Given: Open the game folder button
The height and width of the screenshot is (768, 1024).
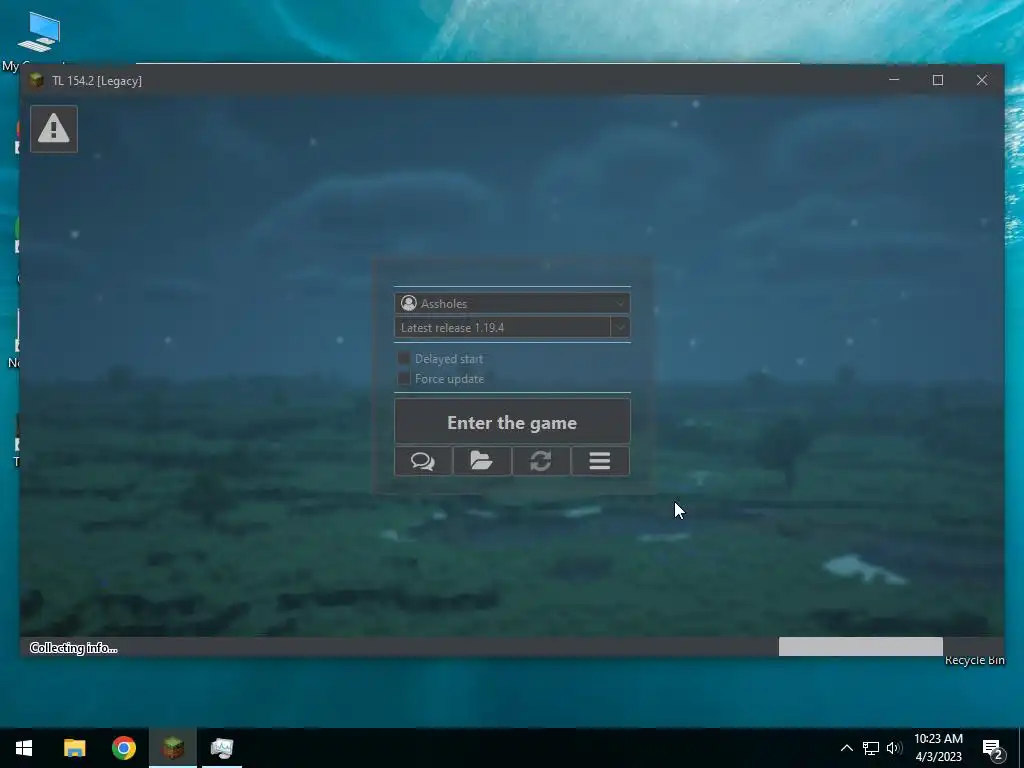Looking at the screenshot, I should pos(482,461).
